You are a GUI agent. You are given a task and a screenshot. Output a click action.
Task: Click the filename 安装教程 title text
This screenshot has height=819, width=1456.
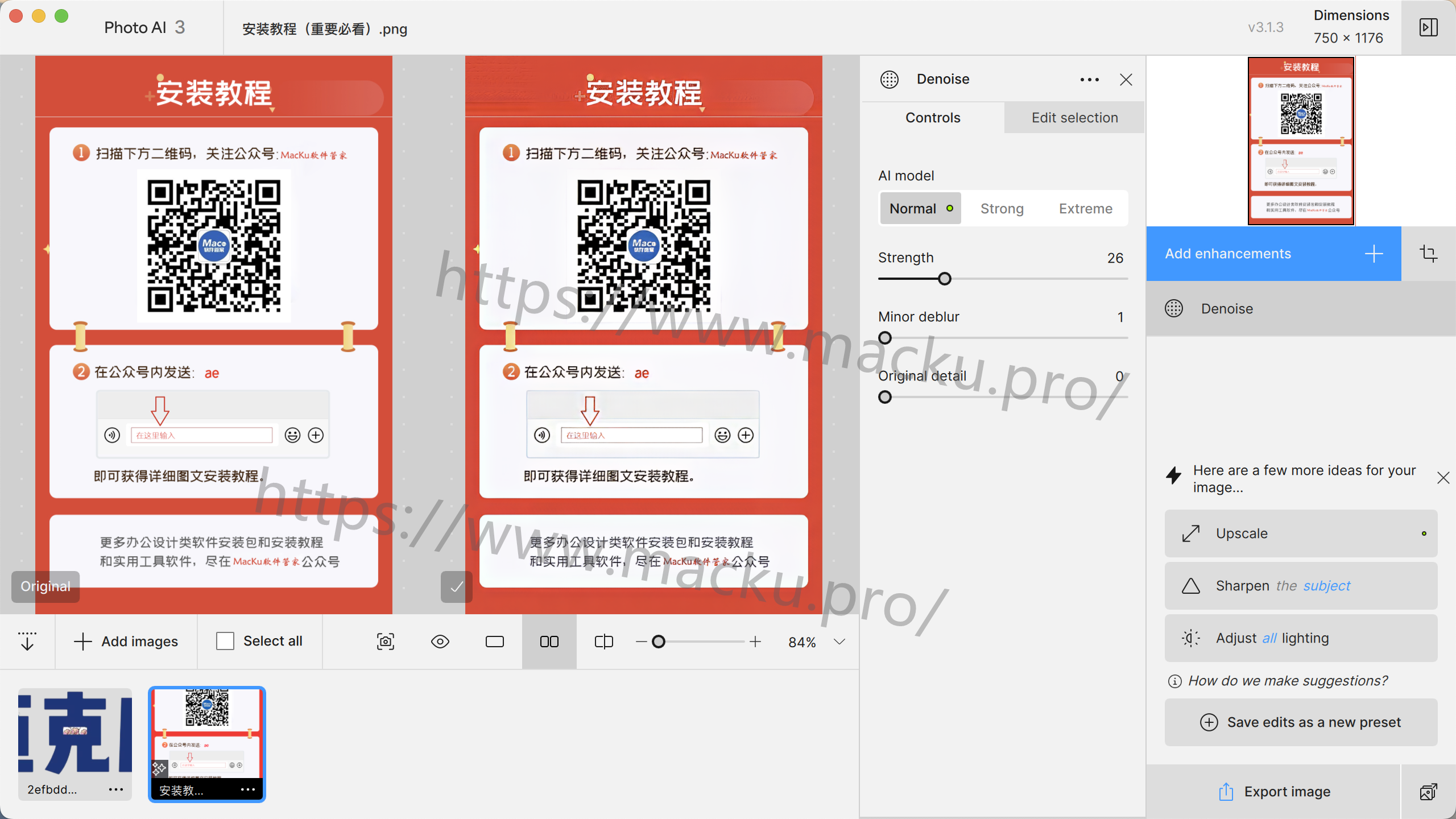point(325,28)
